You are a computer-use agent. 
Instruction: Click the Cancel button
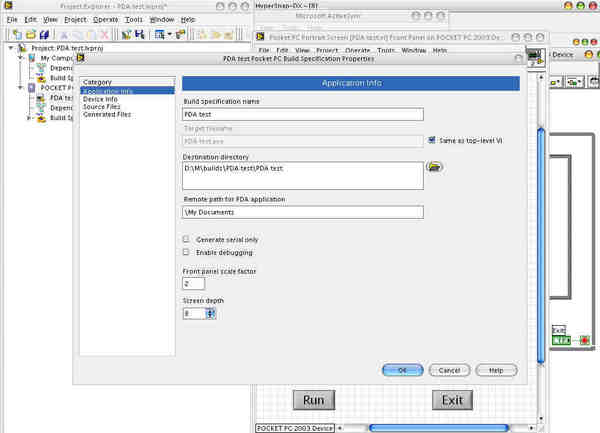449,370
